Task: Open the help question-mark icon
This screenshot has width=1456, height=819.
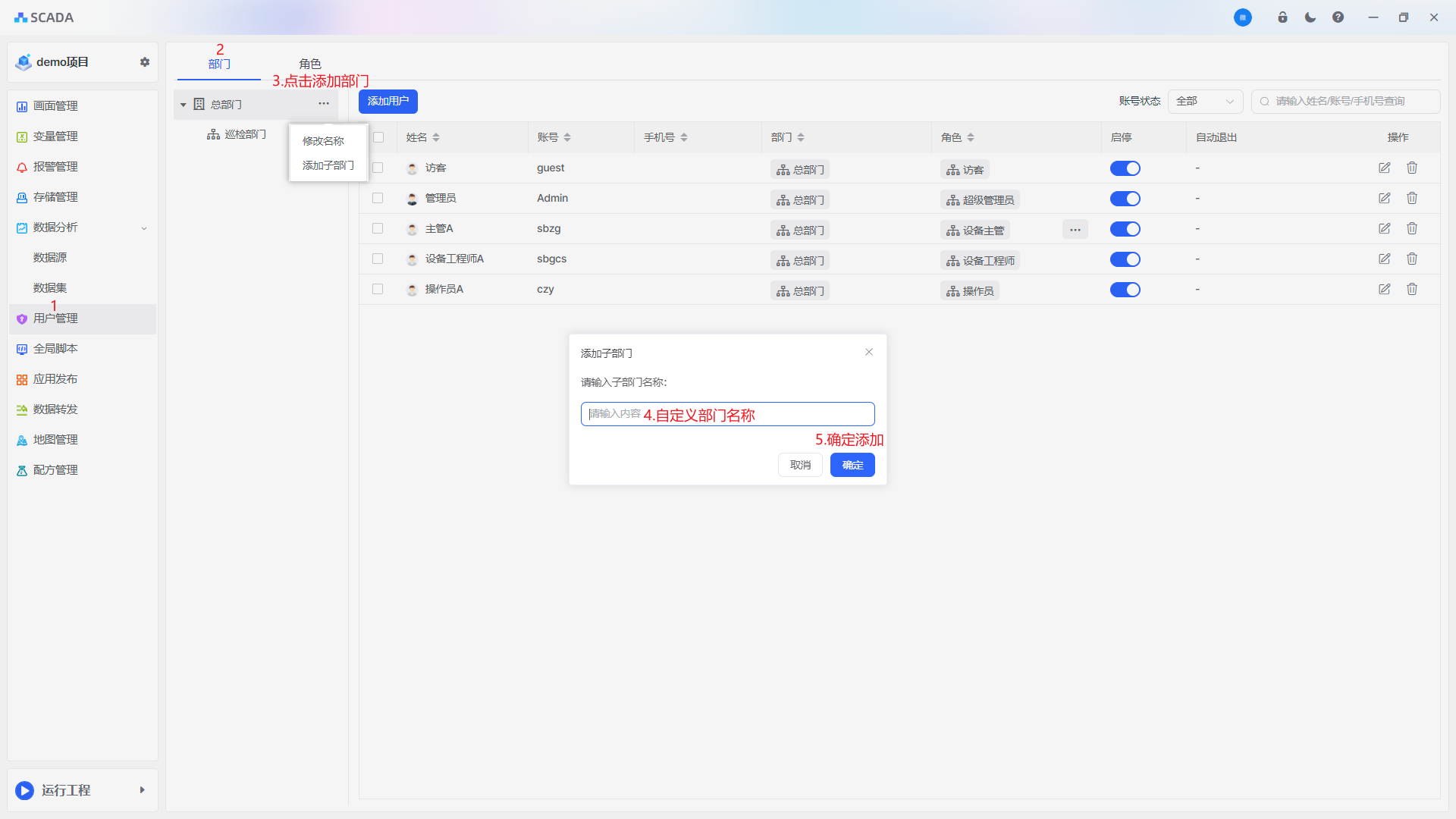Action: coord(1338,17)
